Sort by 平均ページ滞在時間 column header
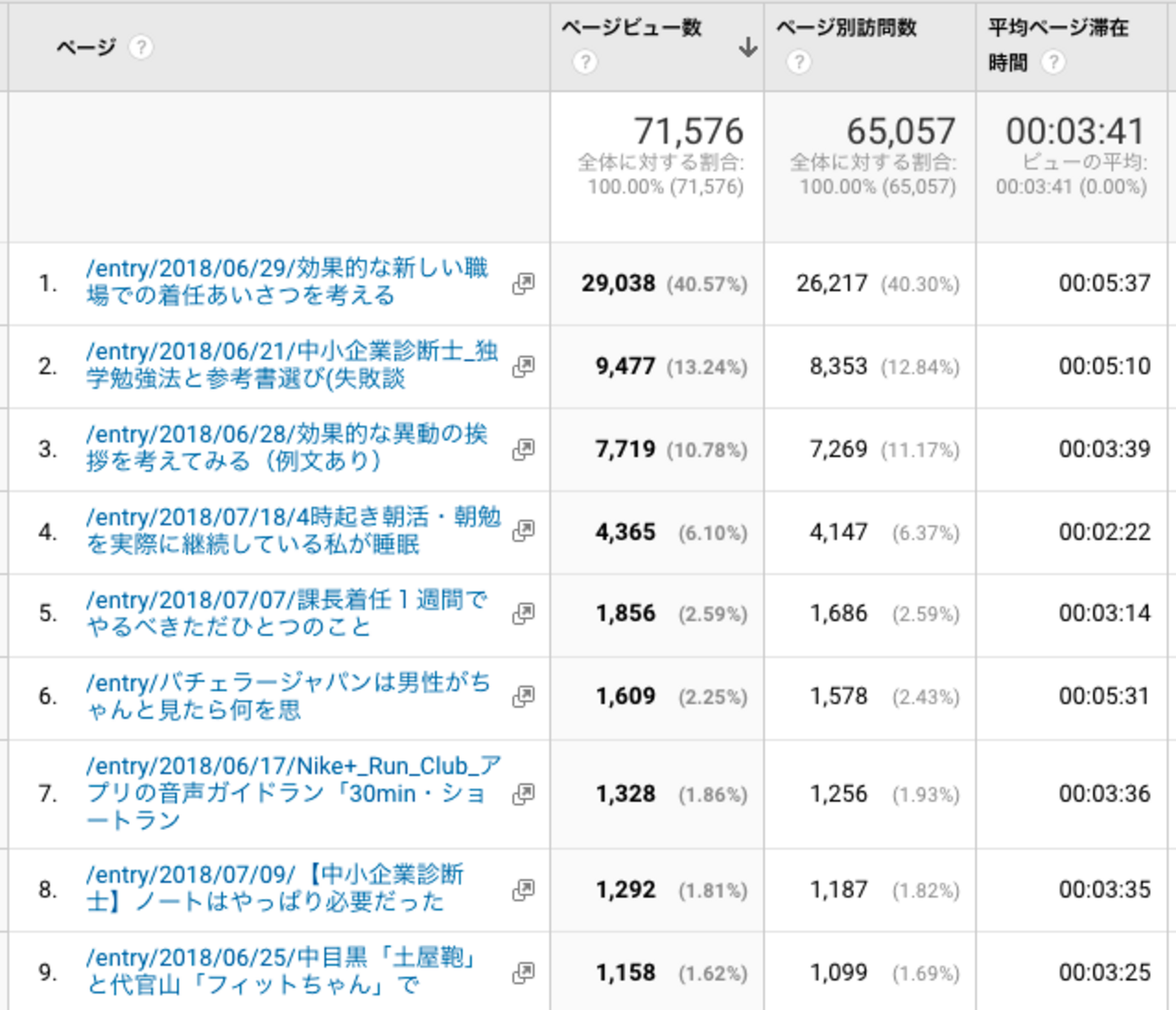1176x1010 pixels. pos(1058,45)
